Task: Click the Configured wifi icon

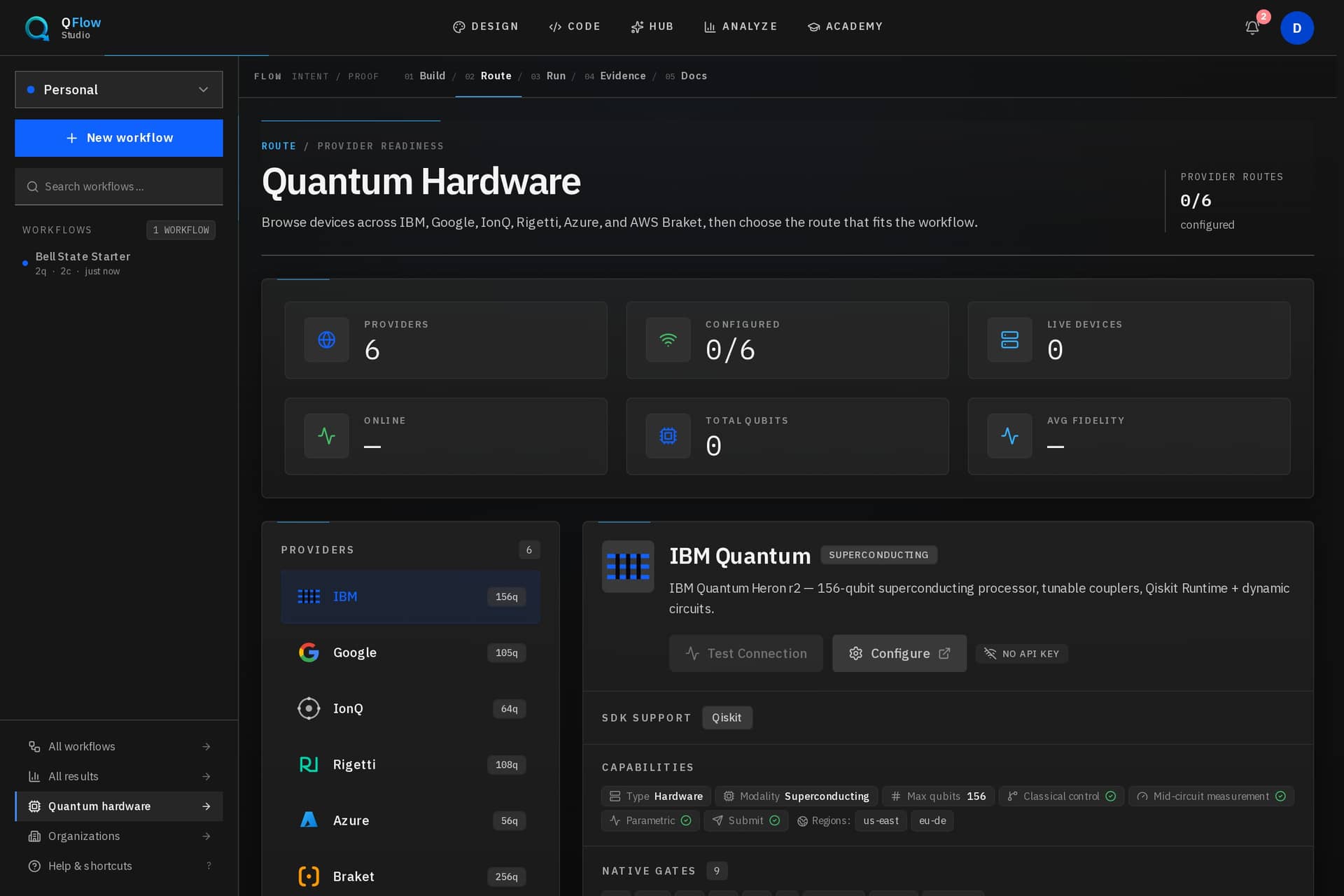Action: pyautogui.click(x=668, y=339)
